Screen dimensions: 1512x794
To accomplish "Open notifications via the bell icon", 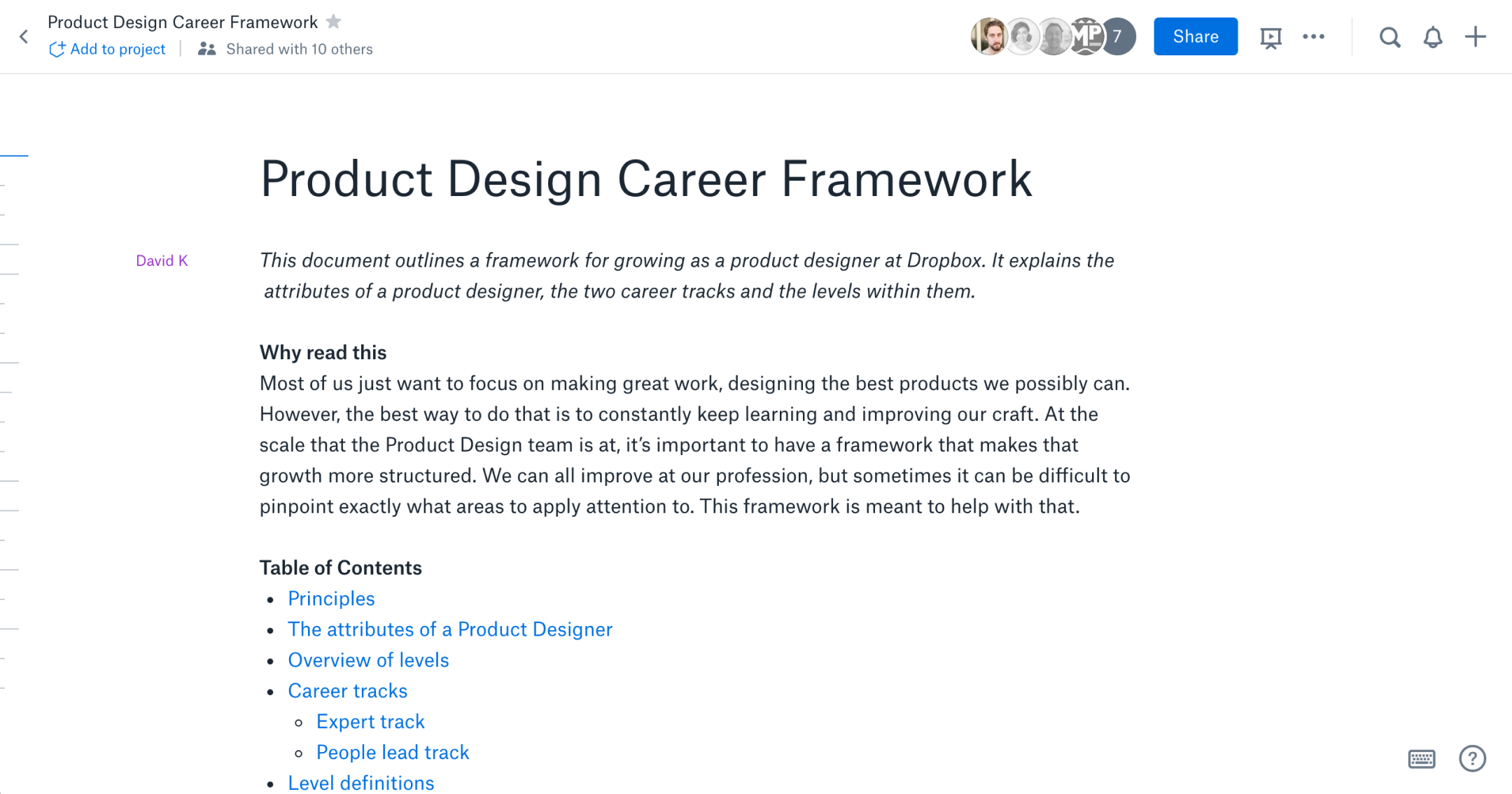I will [x=1433, y=37].
